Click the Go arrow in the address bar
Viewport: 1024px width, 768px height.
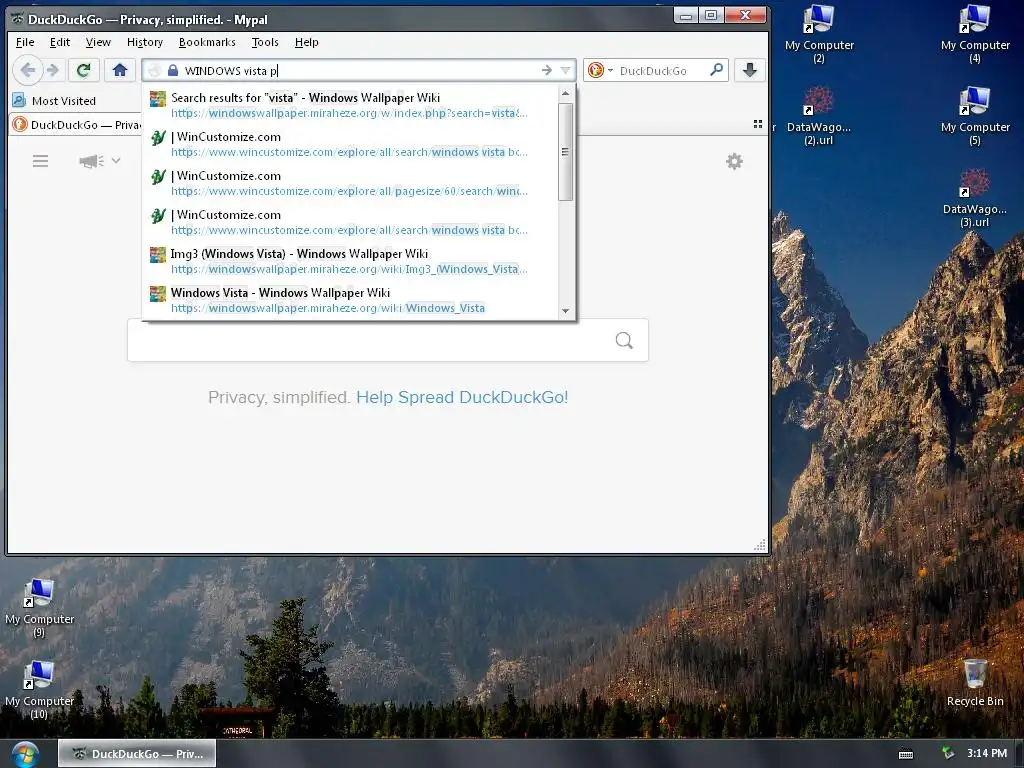point(547,70)
